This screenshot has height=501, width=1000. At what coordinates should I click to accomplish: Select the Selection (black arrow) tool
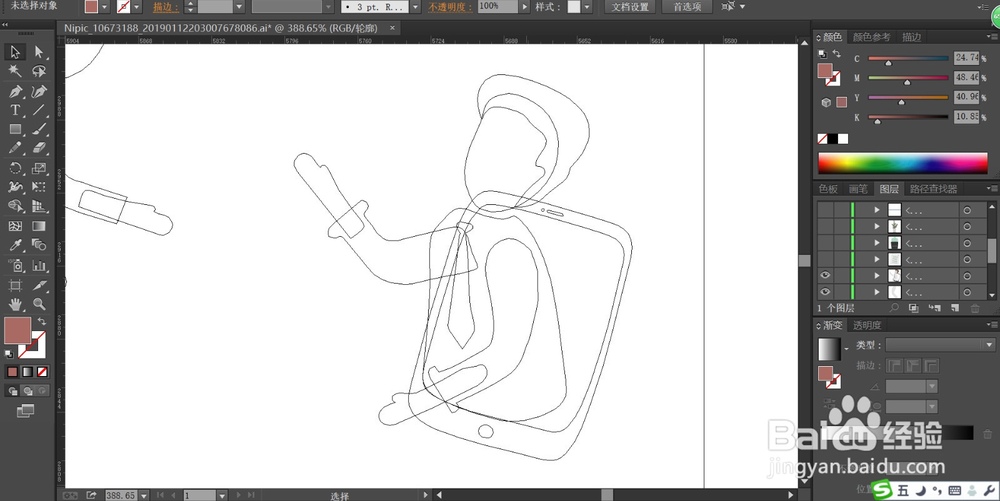(x=15, y=52)
